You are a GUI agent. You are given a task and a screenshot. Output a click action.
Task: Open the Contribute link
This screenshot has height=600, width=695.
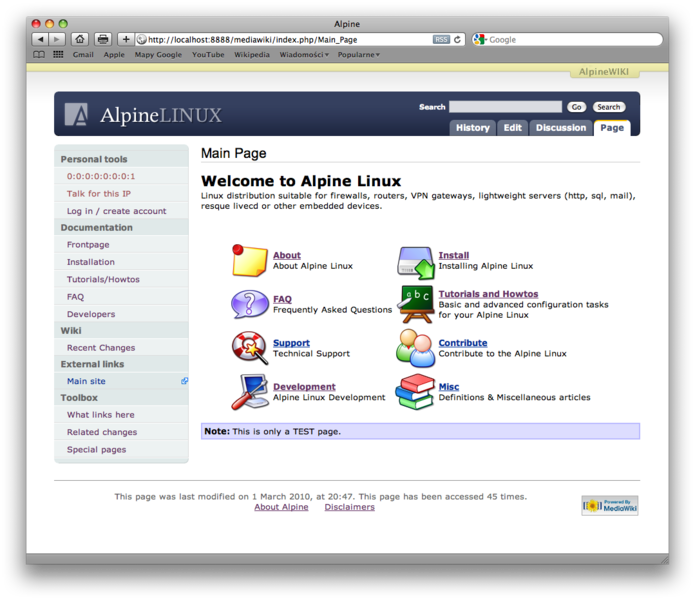coord(463,343)
